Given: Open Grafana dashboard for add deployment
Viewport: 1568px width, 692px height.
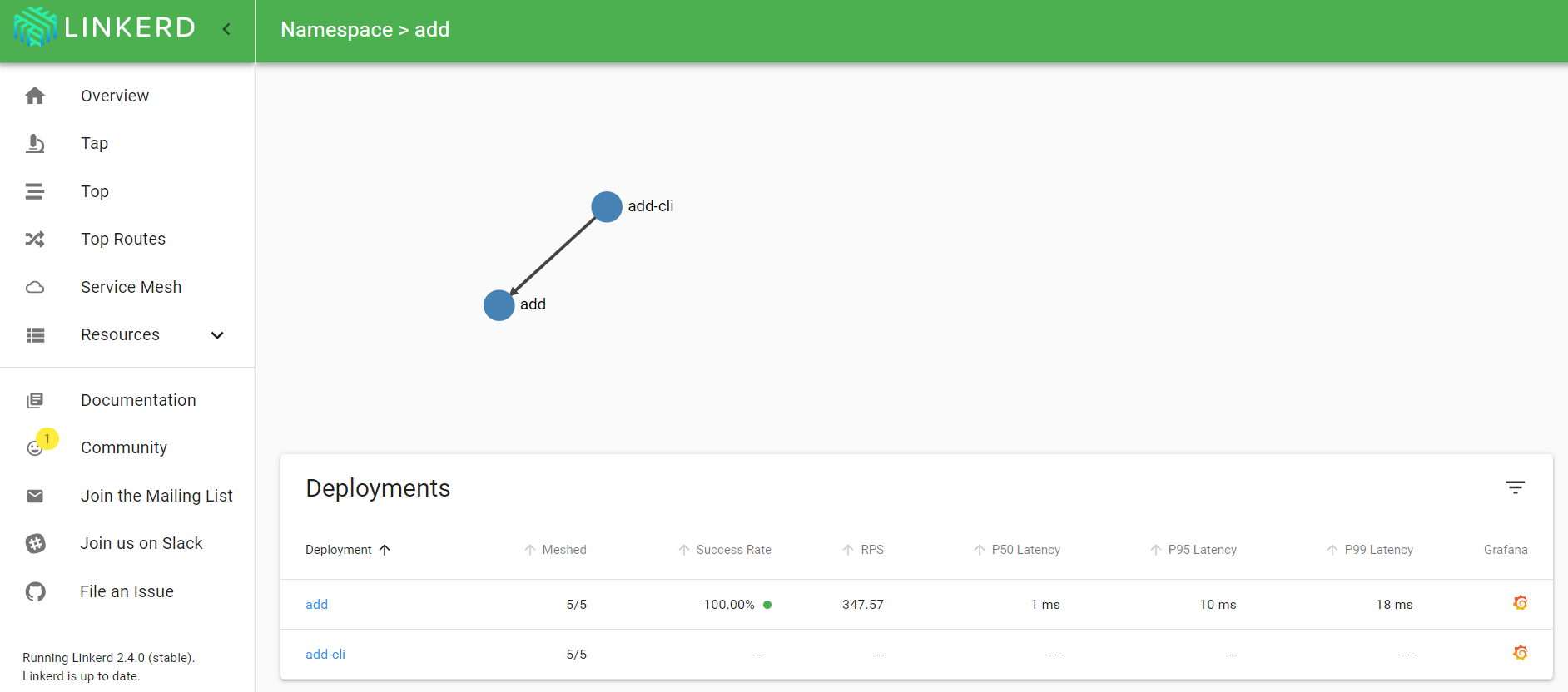Looking at the screenshot, I should coord(1520,603).
